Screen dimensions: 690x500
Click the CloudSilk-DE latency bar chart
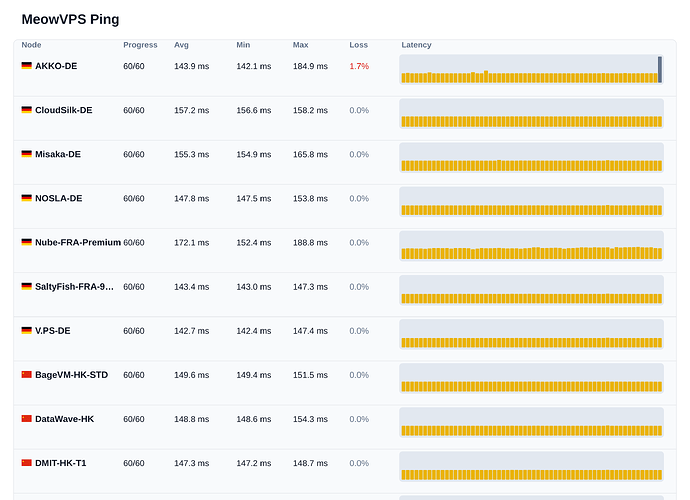[x=531, y=113]
